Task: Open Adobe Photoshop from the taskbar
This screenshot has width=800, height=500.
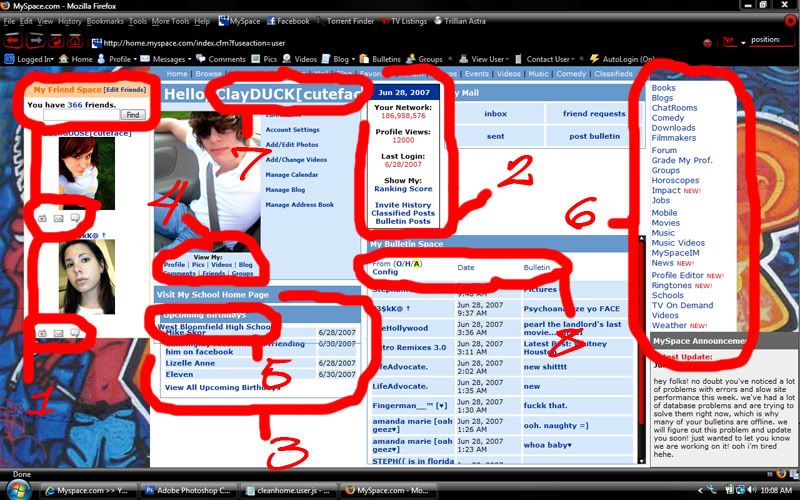Action: click(187, 490)
